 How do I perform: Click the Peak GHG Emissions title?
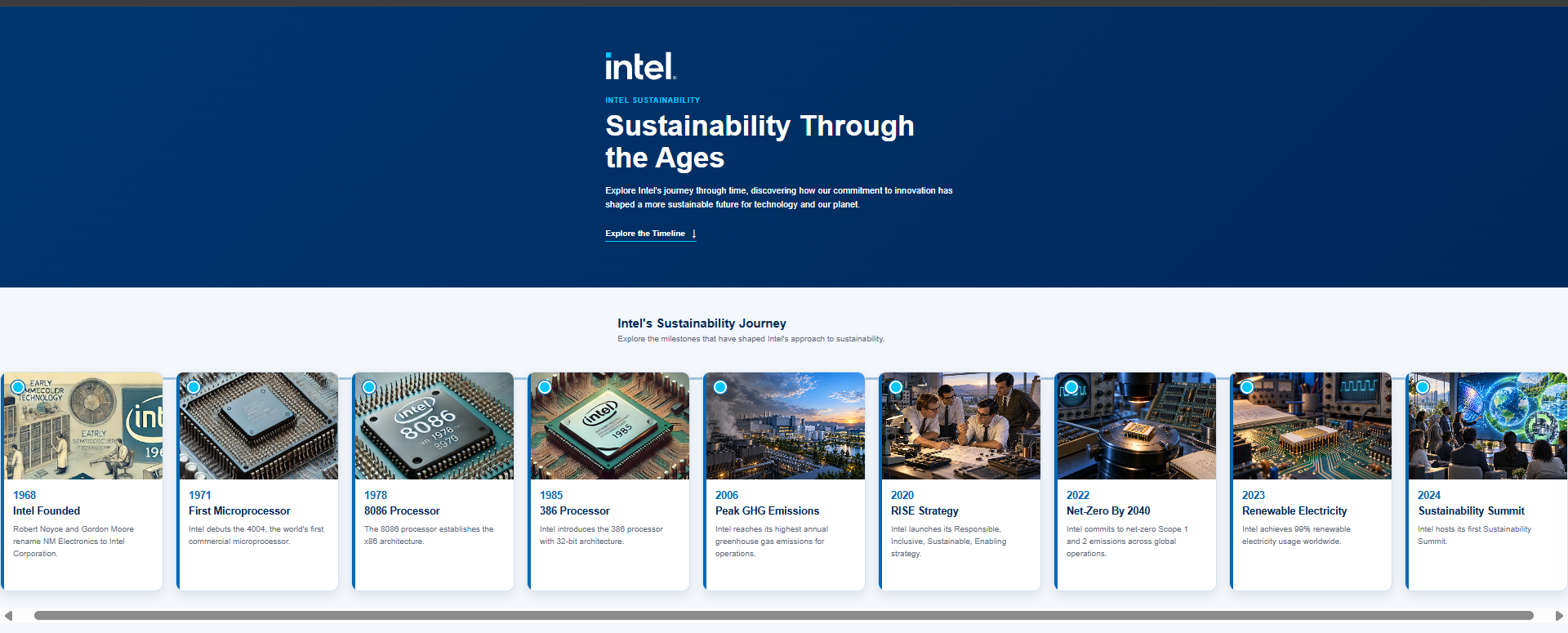tap(767, 511)
